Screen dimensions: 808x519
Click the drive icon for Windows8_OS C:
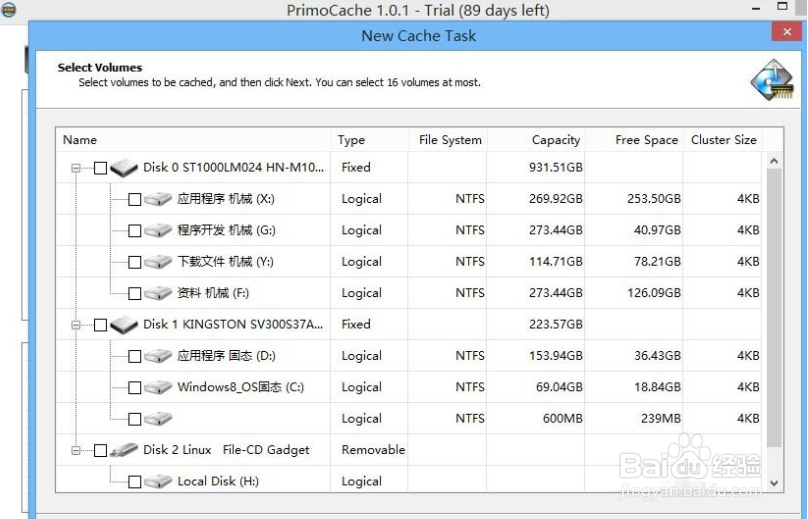pos(158,388)
